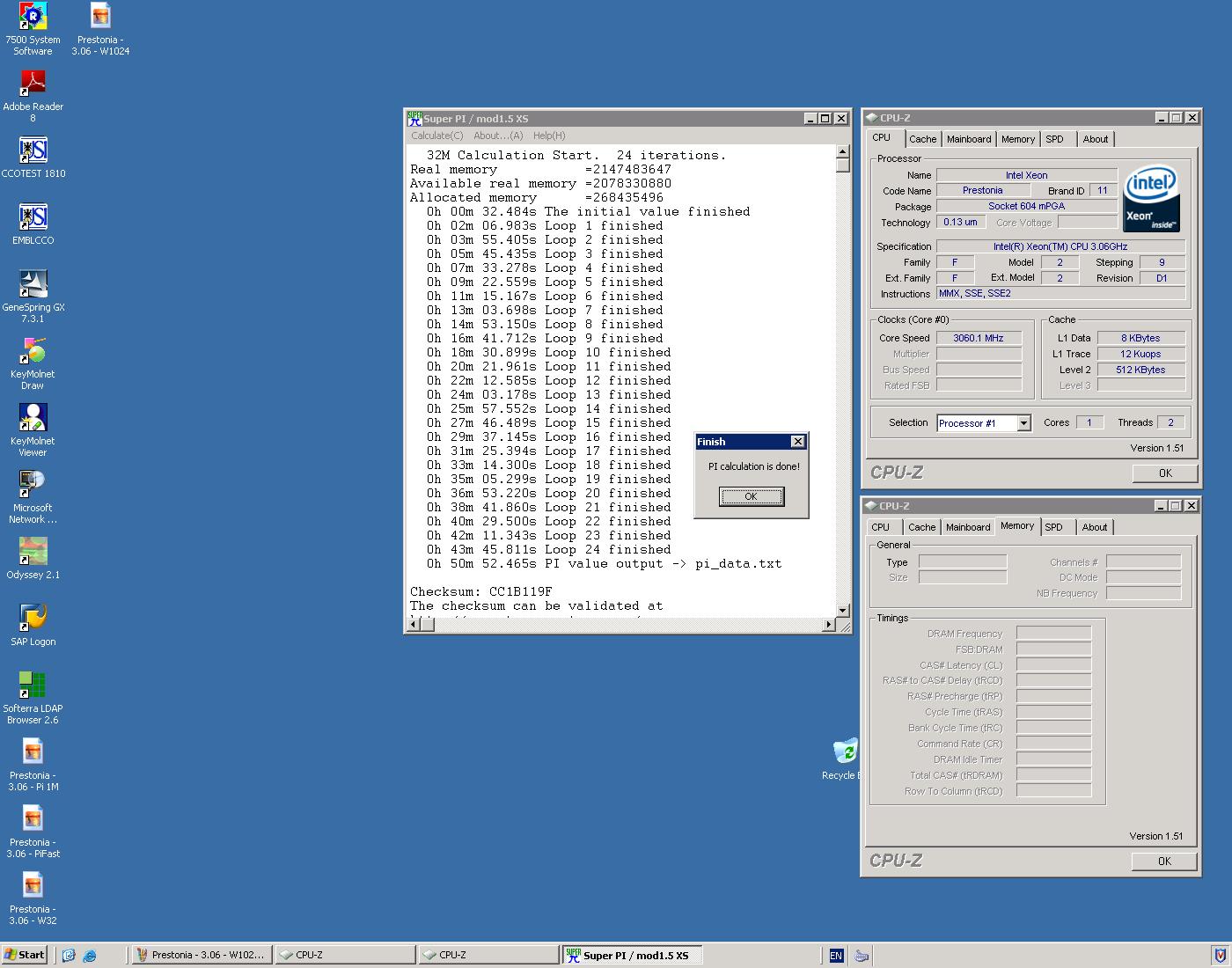This screenshot has height=968, width=1232.
Task: Open 7500 System Software desktop icon
Action: tap(33, 28)
